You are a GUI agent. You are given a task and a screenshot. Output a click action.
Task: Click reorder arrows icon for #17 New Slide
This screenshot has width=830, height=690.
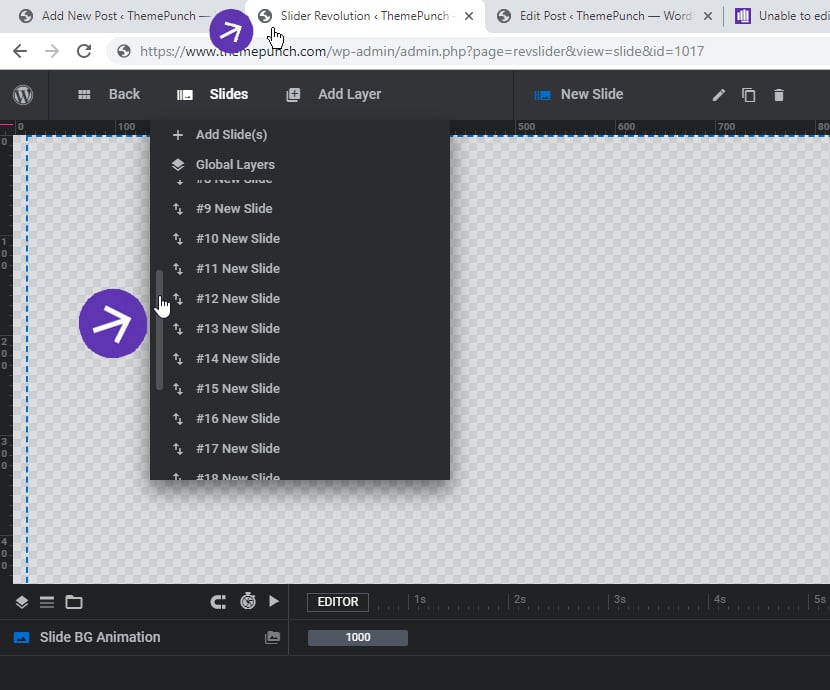point(178,449)
